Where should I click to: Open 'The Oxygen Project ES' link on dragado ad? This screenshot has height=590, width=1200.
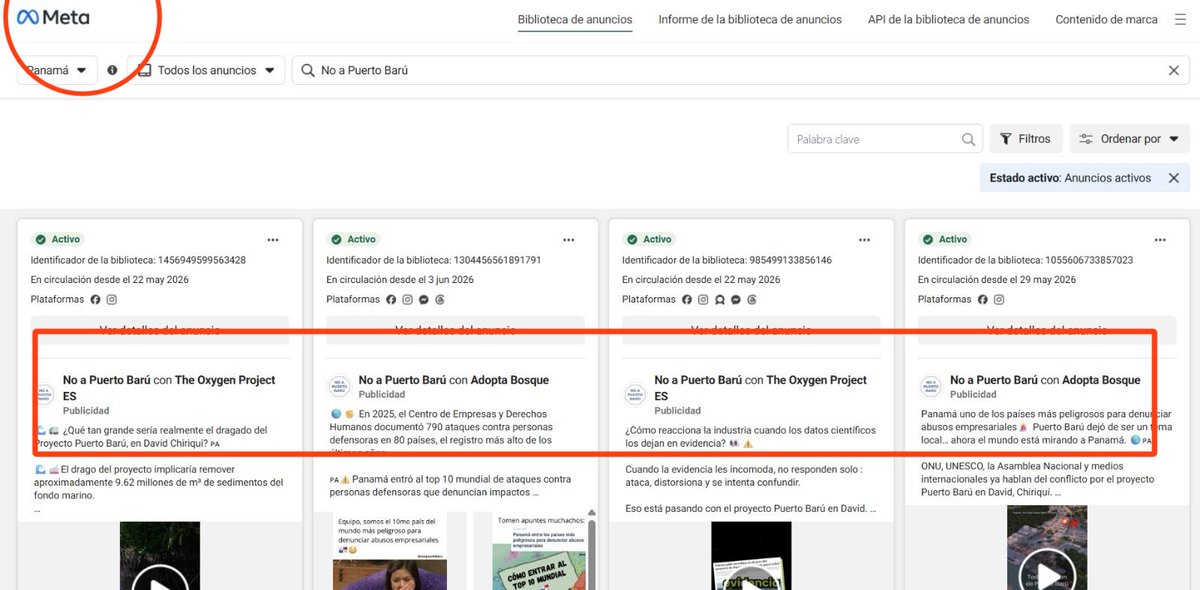click(x=169, y=388)
